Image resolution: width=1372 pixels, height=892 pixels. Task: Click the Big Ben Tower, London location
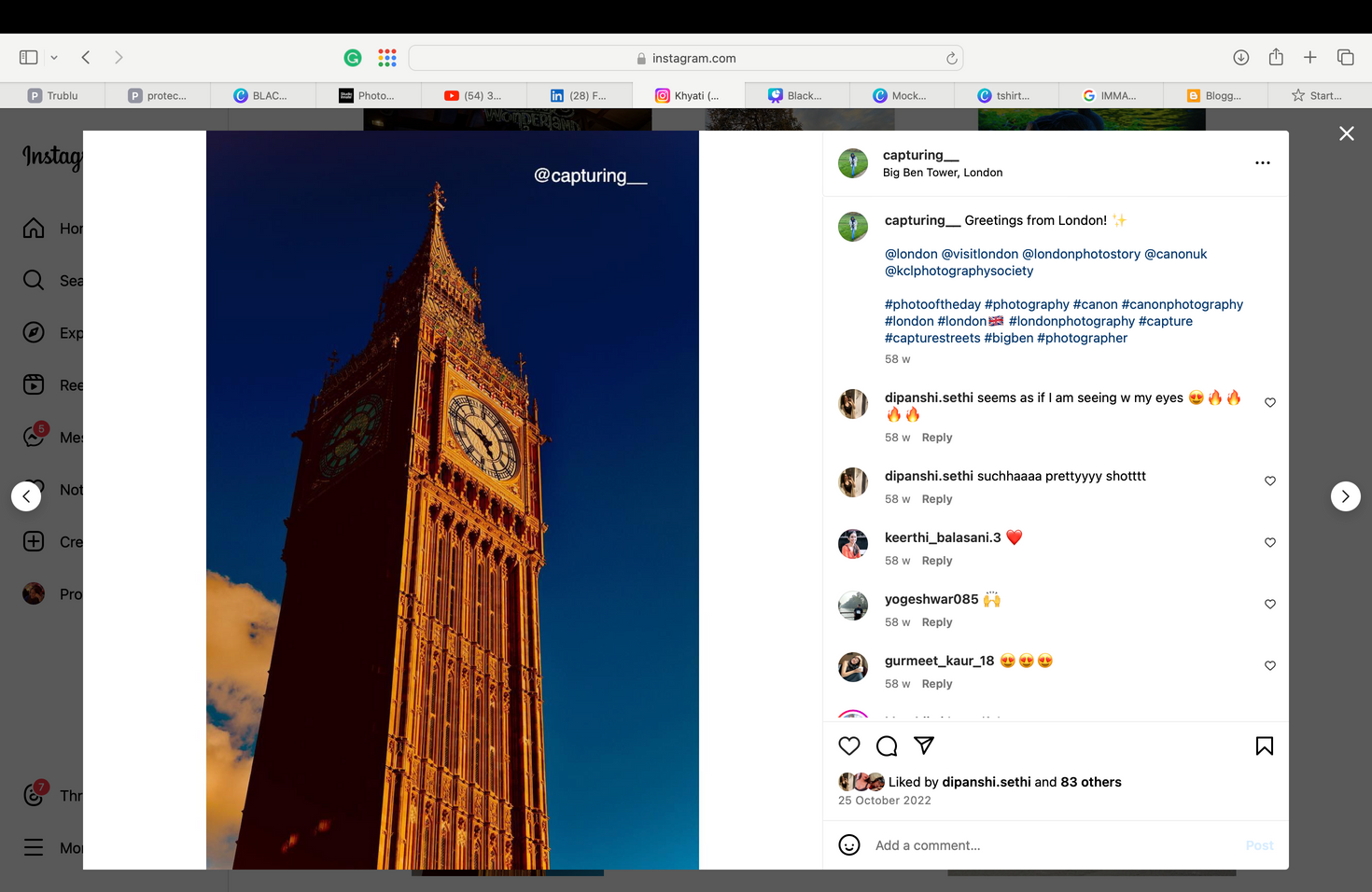[943, 173]
